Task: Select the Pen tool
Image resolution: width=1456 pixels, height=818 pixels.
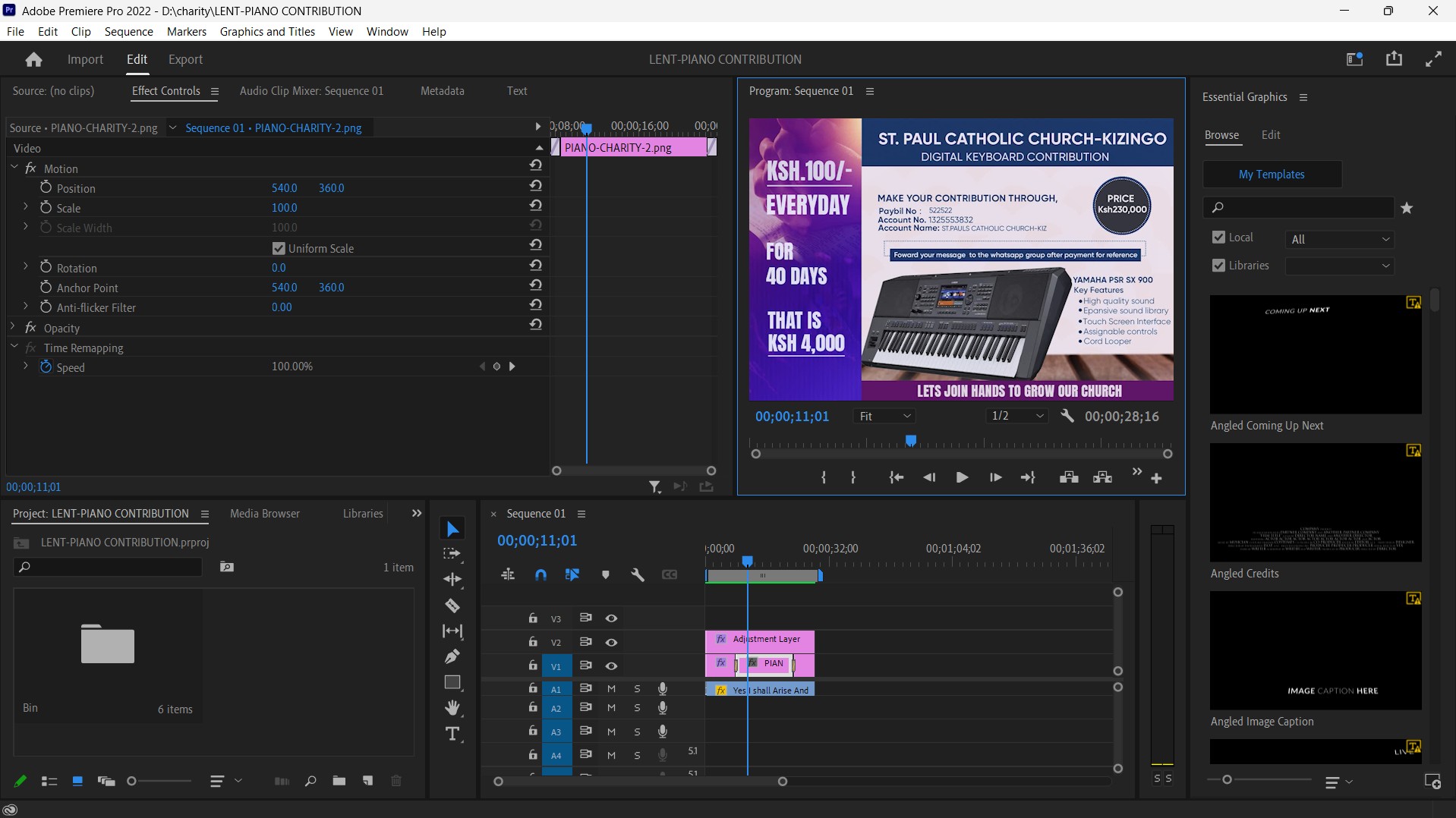Action: [452, 656]
